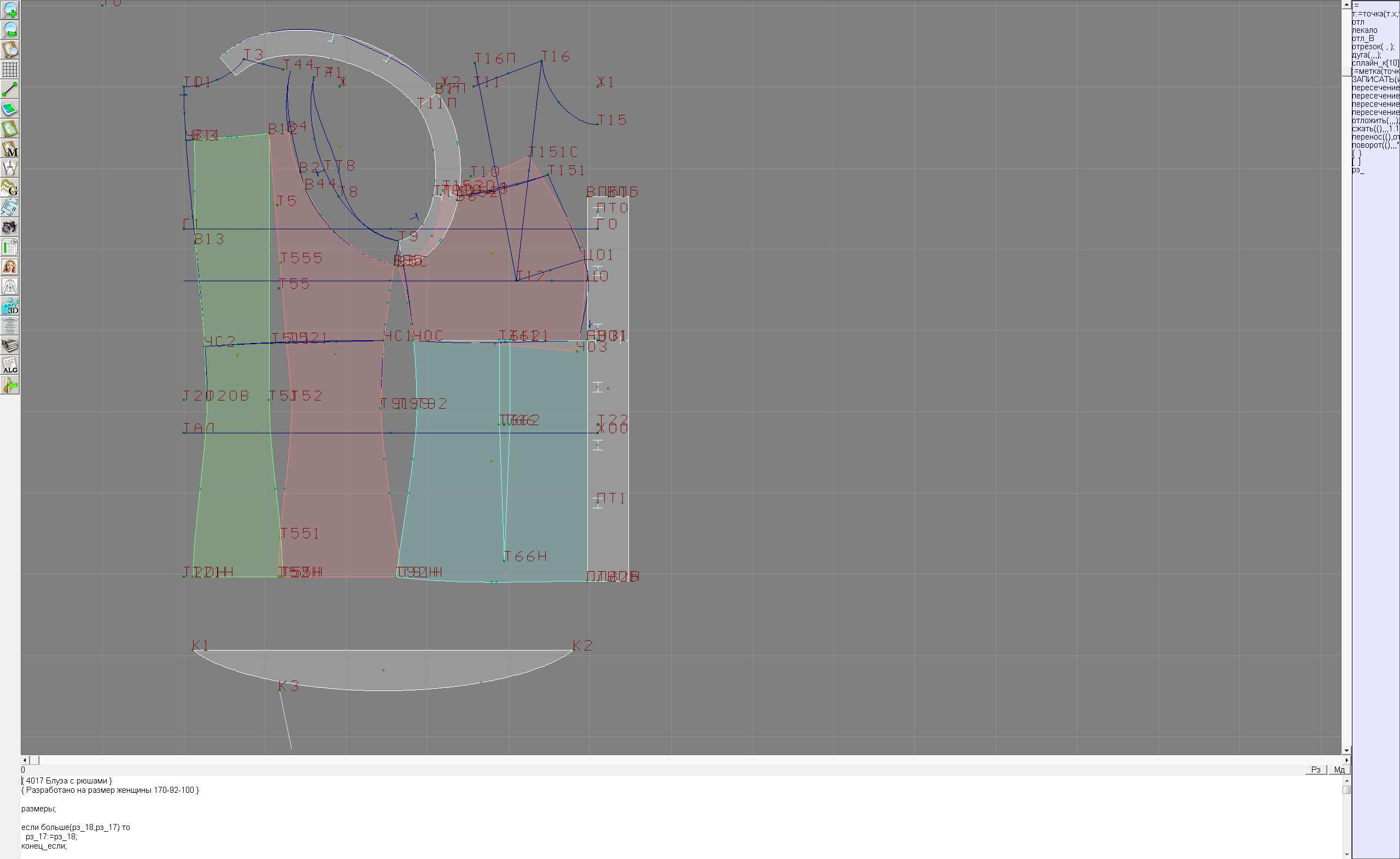Image resolution: width=1400 pixels, height=859 pixels.
Task: Click the green exit door arrow icon
Action: [x=10, y=385]
